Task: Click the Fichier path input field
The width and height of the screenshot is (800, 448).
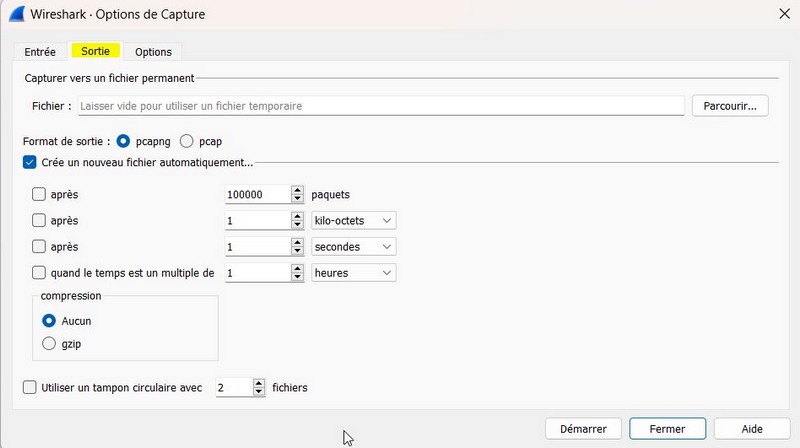Action: tap(380, 105)
